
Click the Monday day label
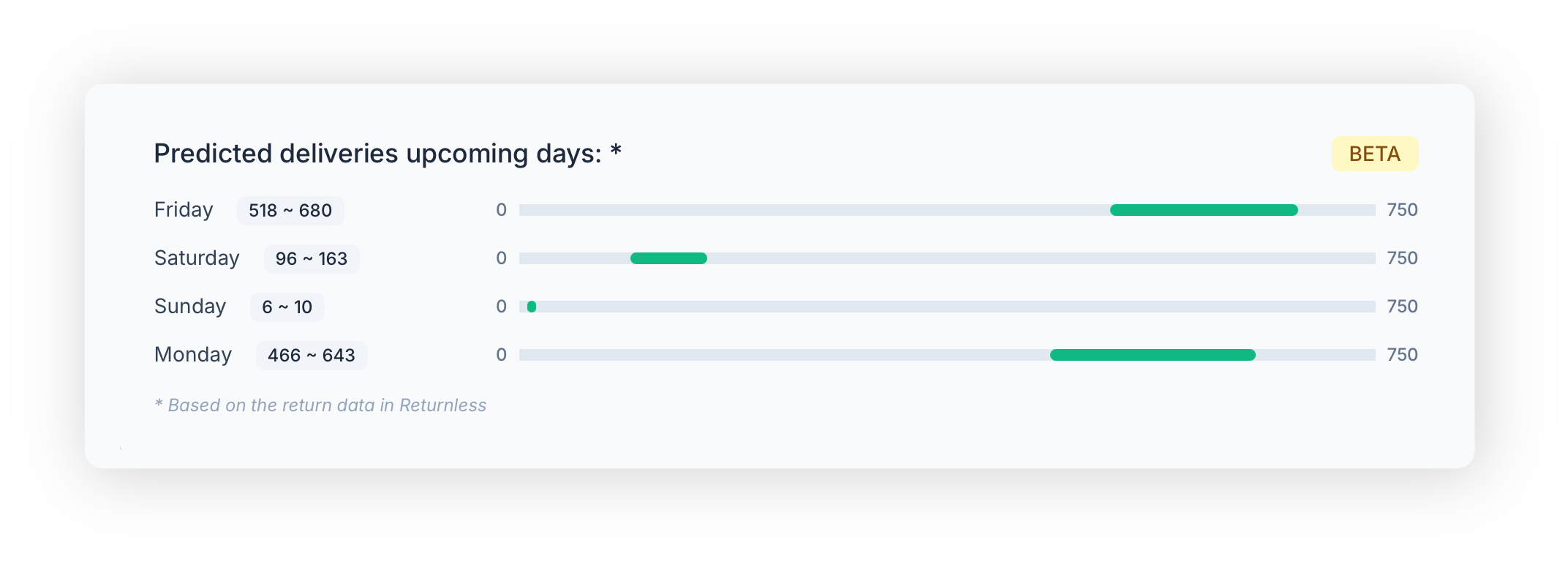coord(193,355)
